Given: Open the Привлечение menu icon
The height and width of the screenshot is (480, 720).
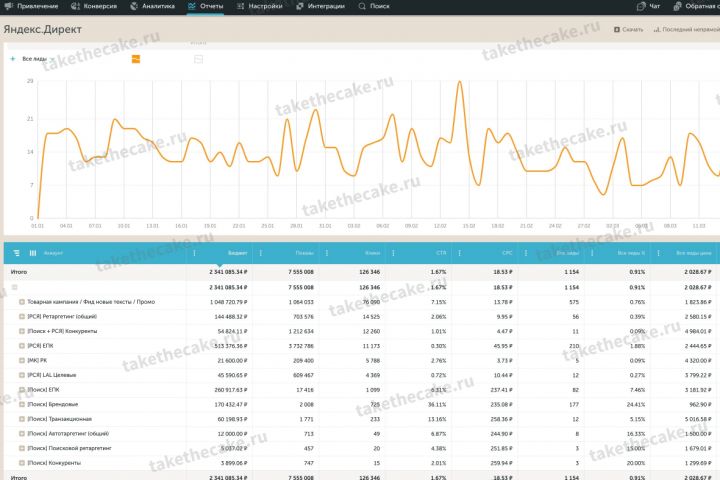Looking at the screenshot, I should tap(8, 6).
